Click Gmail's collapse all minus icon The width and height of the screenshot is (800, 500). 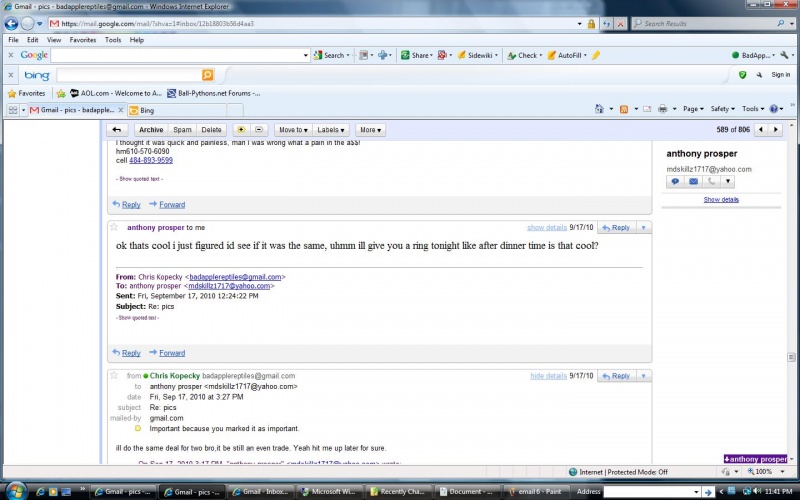point(259,130)
